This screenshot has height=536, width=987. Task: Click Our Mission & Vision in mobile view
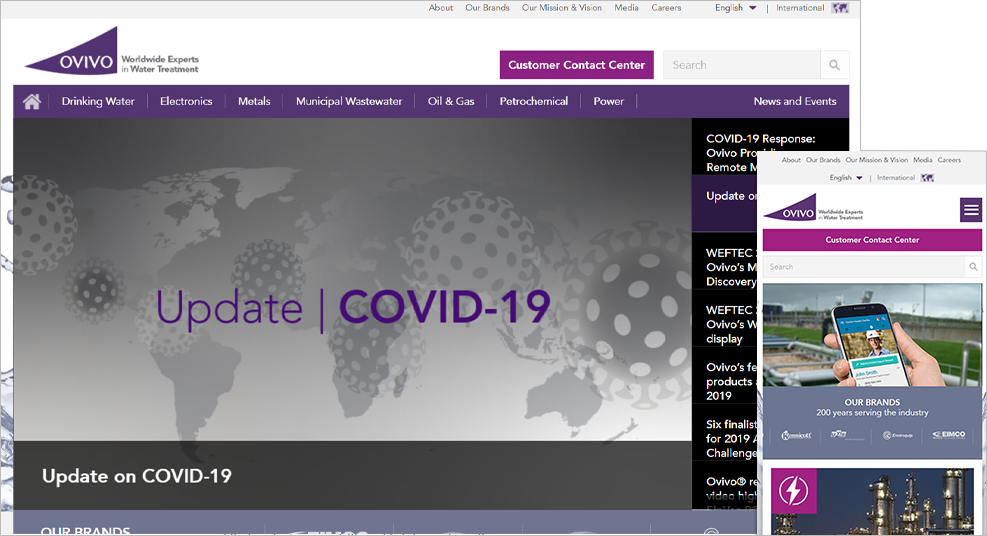(876, 160)
